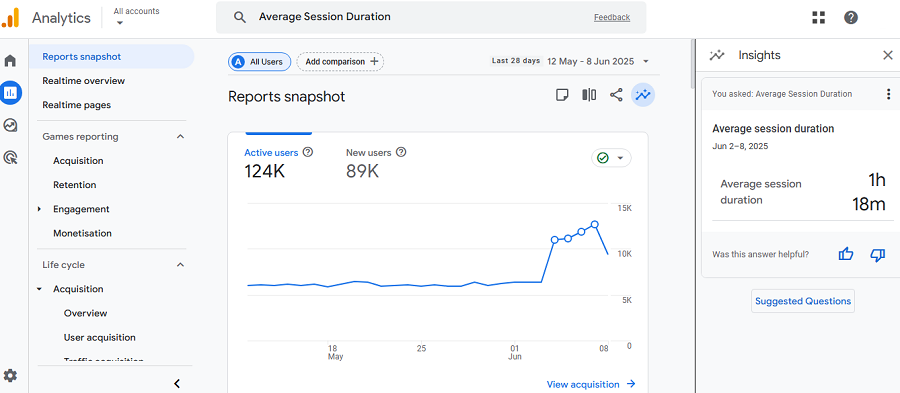Click the Jun 2–8, 2025 date text
Viewport: 900px width, 393px height.
tap(740, 146)
